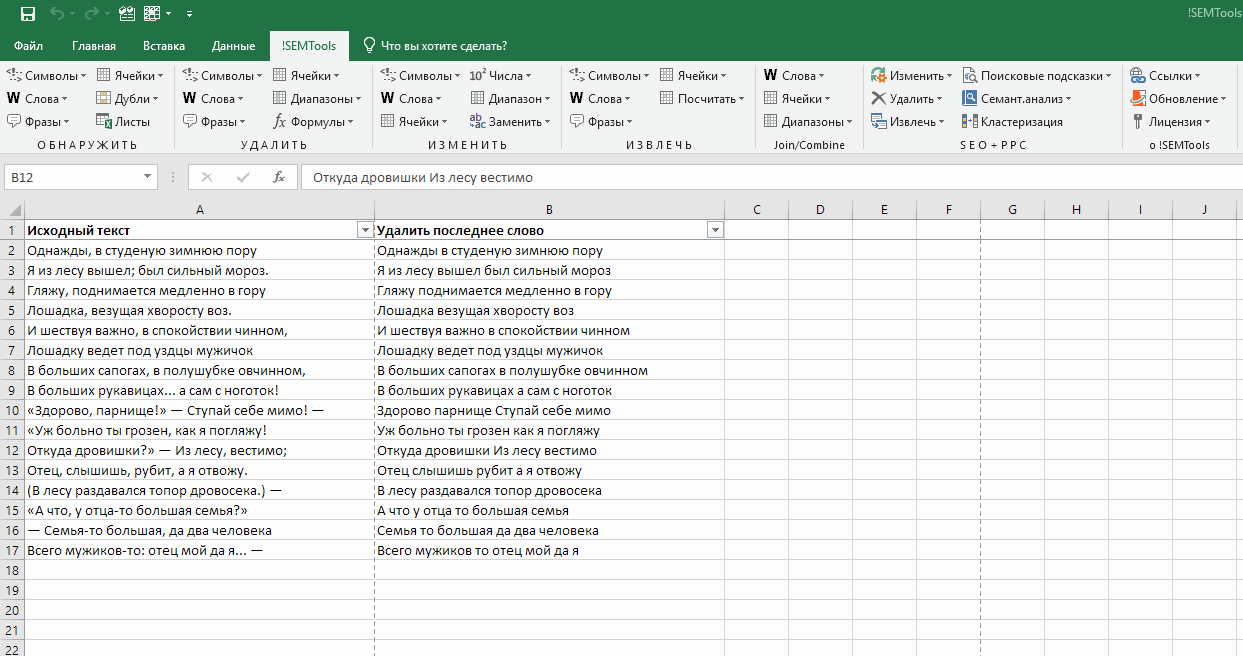Open the Посчитать menu
Image resolution: width=1243 pixels, height=656 pixels.
[702, 98]
